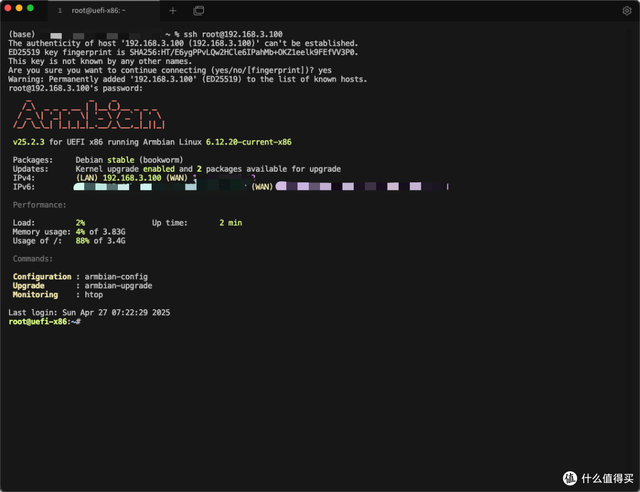Screen dimensions: 640x492
Task: Click the 'Kernel upgrade enabled' updates line
Action: tap(208, 169)
